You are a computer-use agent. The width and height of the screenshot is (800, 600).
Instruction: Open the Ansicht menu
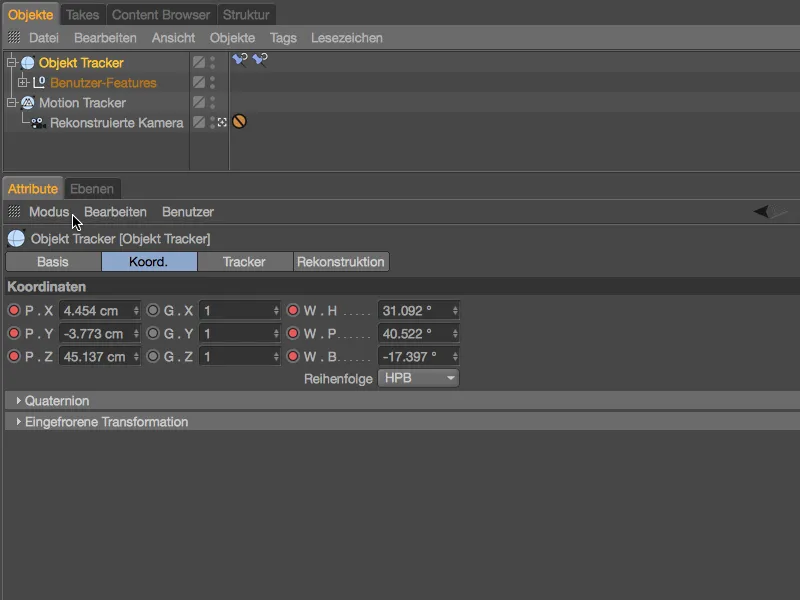coord(173,38)
